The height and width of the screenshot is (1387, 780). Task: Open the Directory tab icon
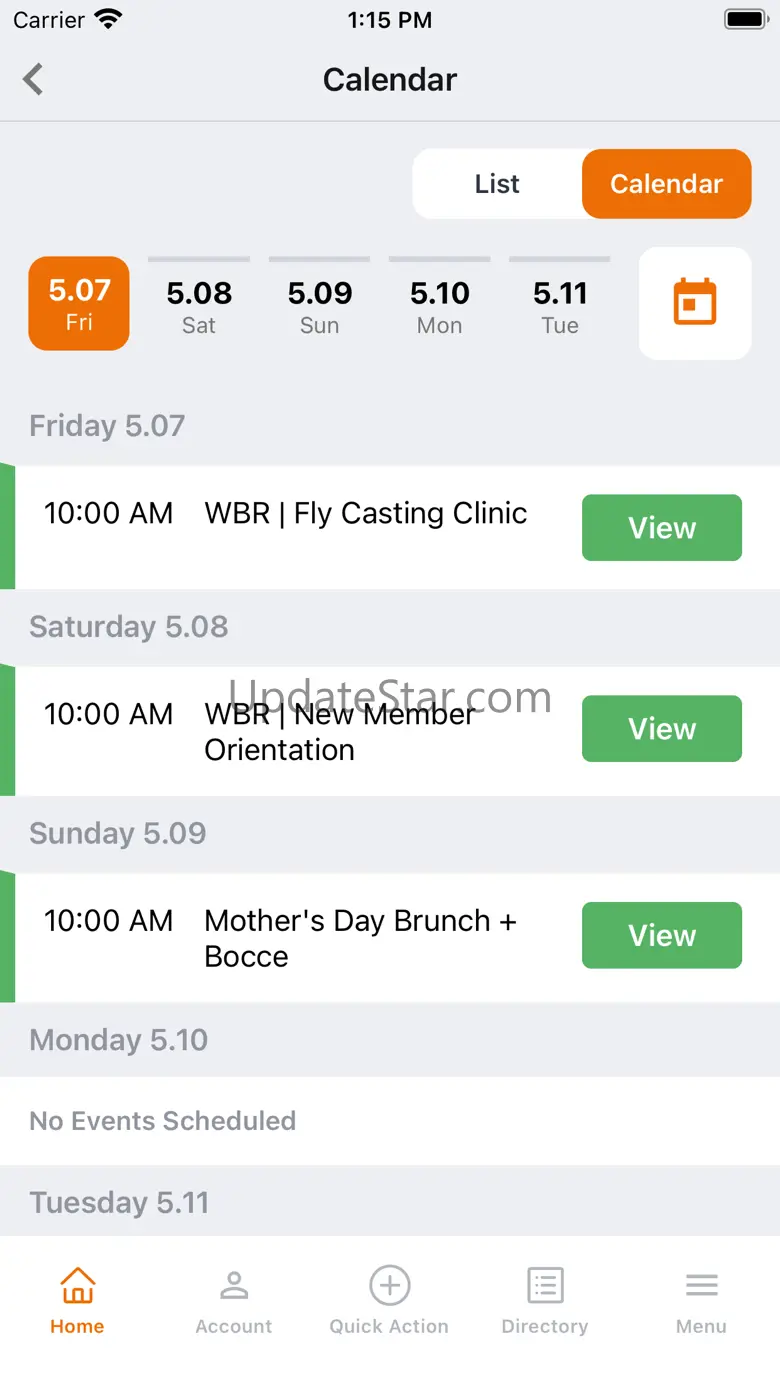tap(545, 1285)
